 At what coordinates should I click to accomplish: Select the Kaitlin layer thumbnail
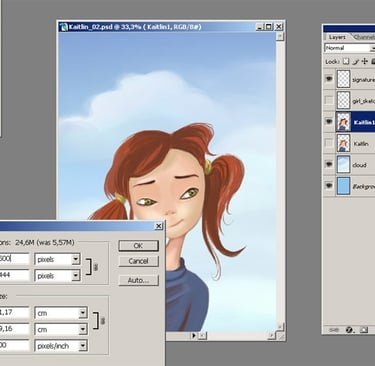coord(343,143)
